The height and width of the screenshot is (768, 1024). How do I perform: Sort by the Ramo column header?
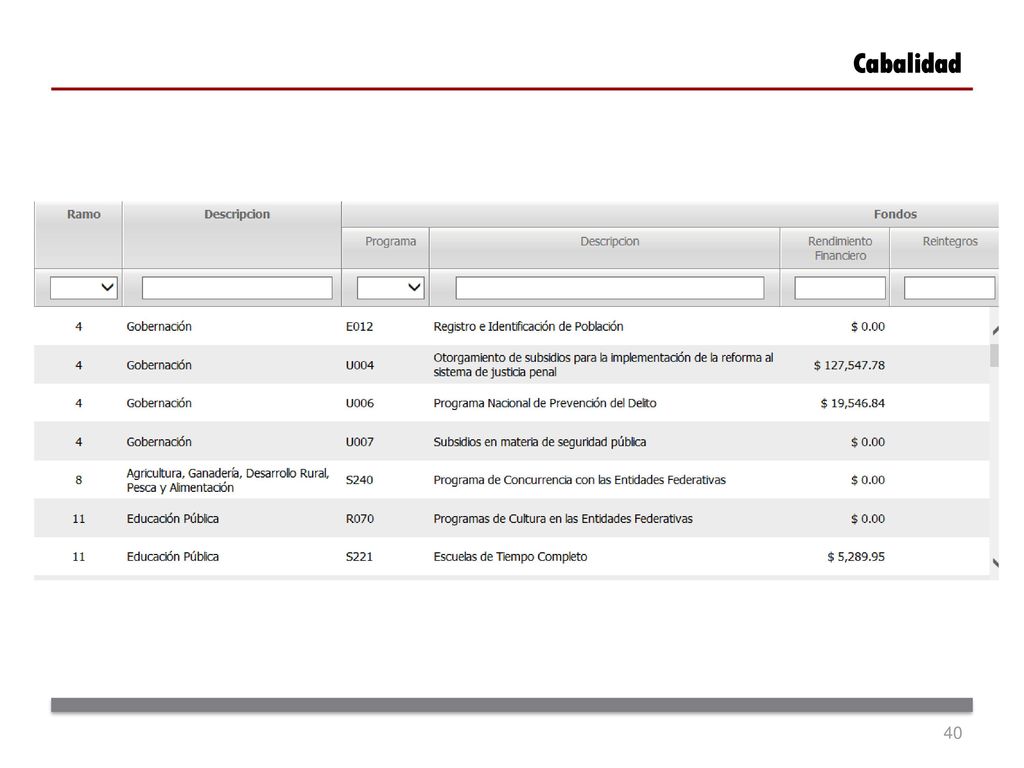(x=84, y=214)
